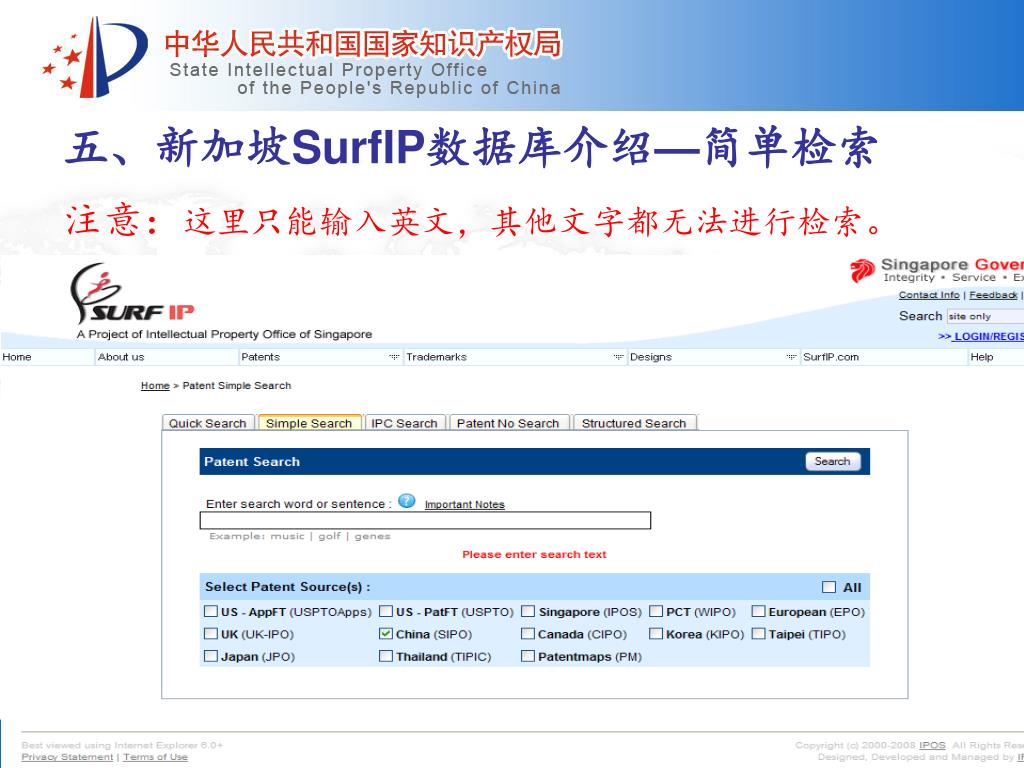This screenshot has width=1024, height=768.
Task: Check the European (EPO) checkbox
Action: tap(758, 611)
